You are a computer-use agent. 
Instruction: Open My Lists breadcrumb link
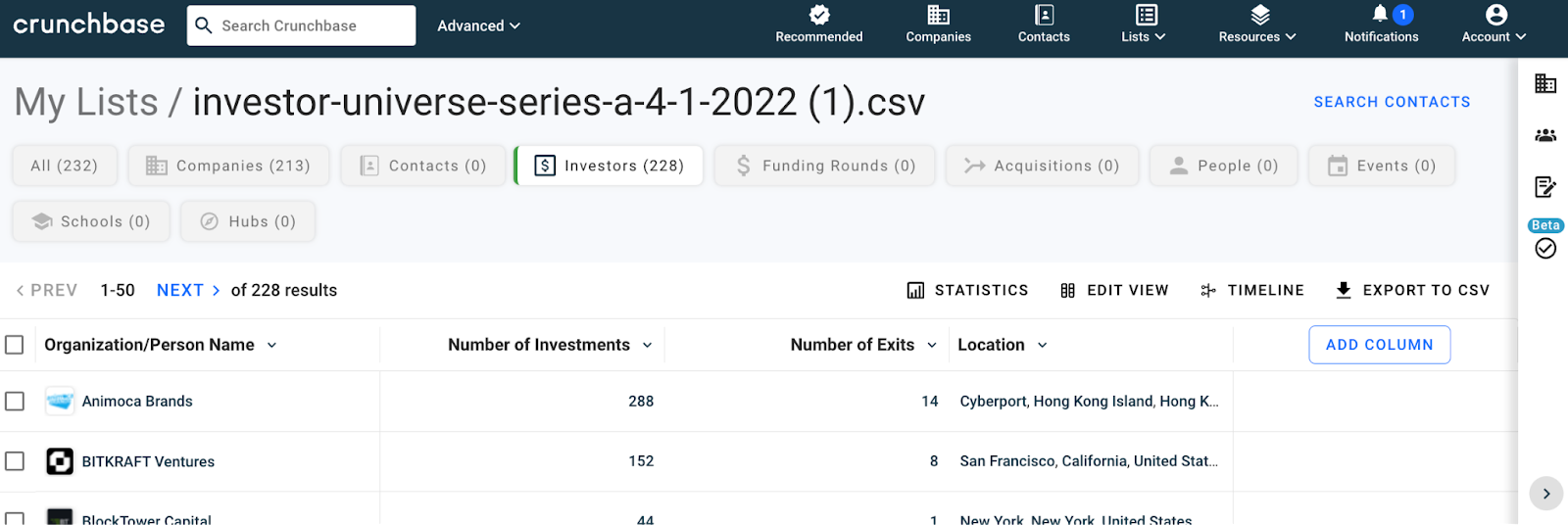pos(86,102)
